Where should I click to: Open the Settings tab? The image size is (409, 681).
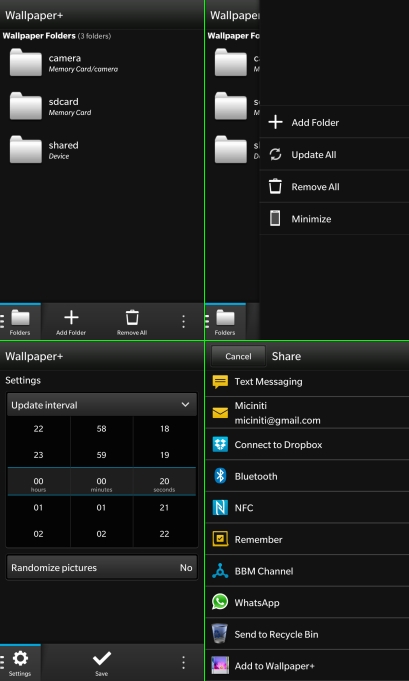pos(20,663)
